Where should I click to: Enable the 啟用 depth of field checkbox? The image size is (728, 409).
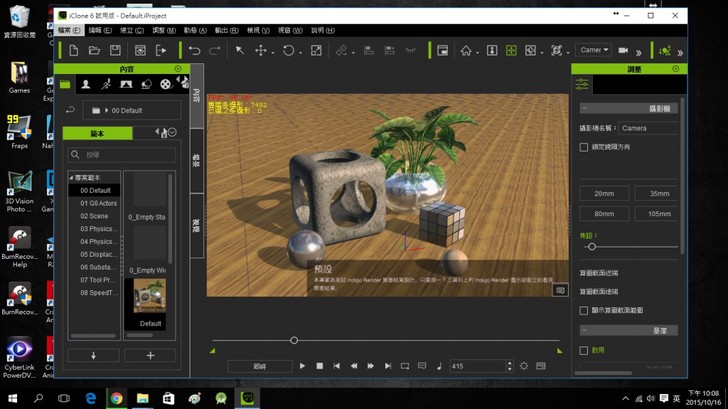585,350
